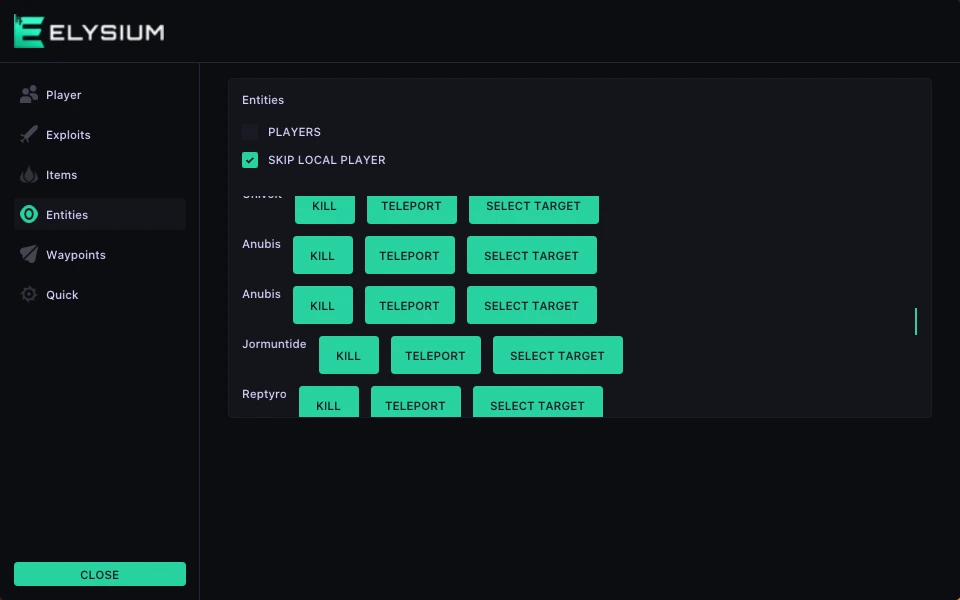The image size is (960, 600).
Task: Enable the PLAYERS checkbox
Action: tap(250, 132)
